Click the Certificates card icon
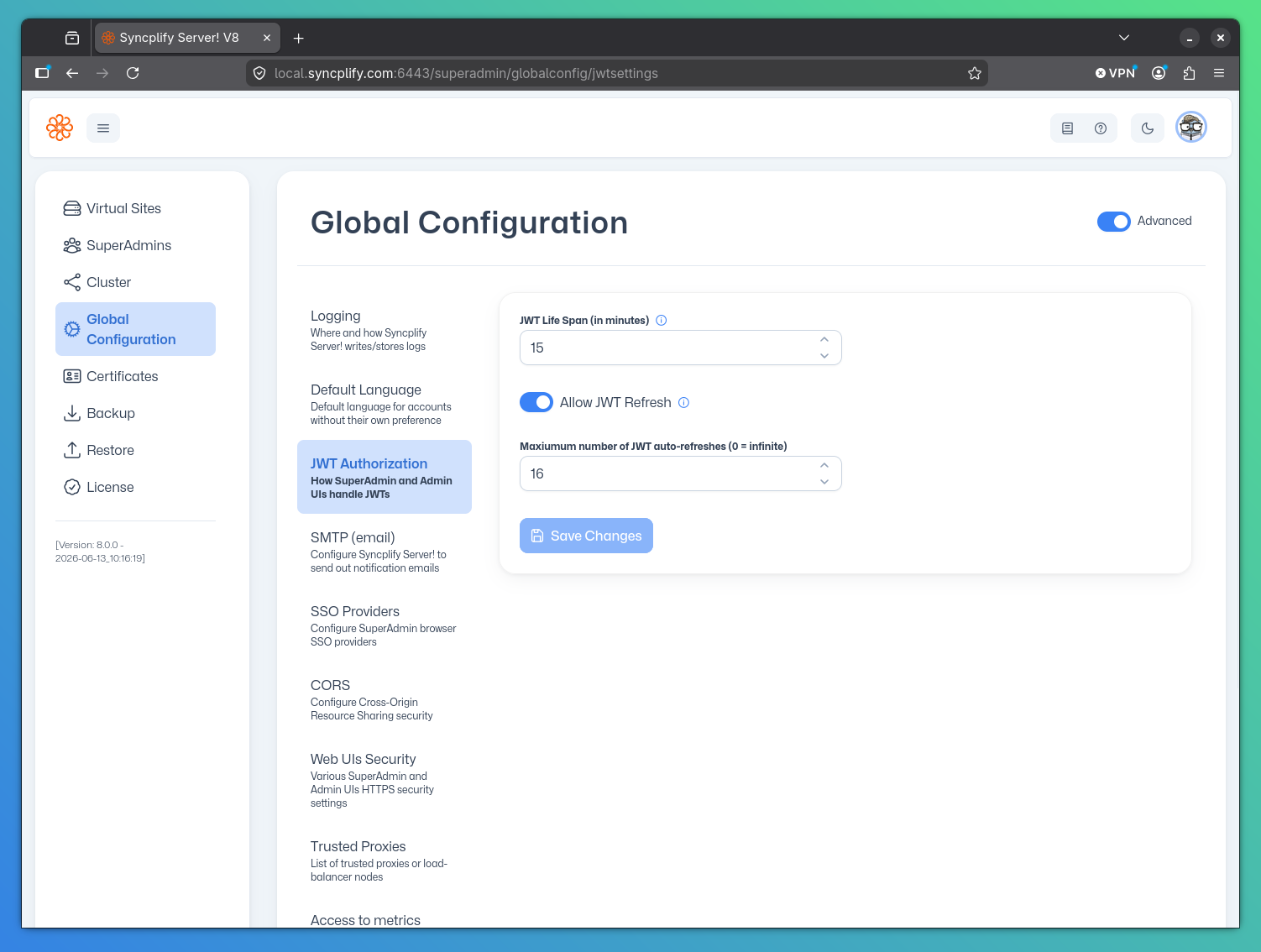This screenshot has width=1261, height=952. pyautogui.click(x=72, y=376)
